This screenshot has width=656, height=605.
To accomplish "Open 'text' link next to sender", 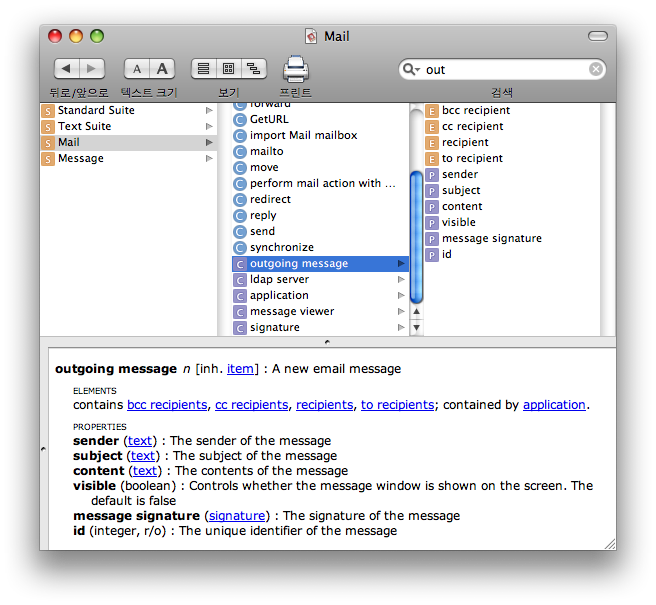I will 140,441.
